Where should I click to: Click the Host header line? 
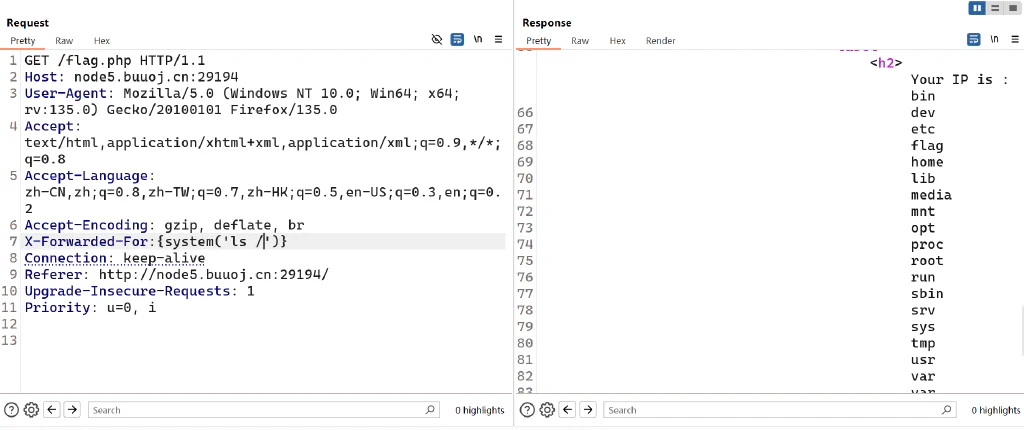click(x=131, y=77)
